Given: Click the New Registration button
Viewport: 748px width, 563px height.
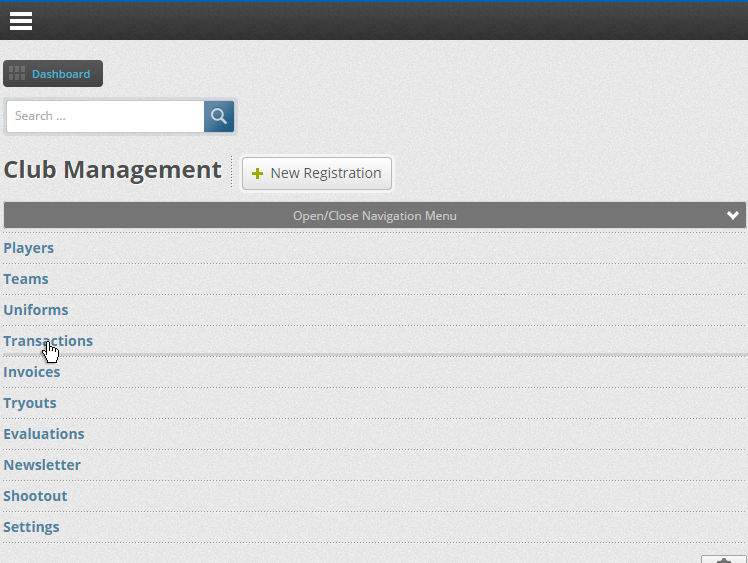Looking at the screenshot, I should (x=317, y=173).
